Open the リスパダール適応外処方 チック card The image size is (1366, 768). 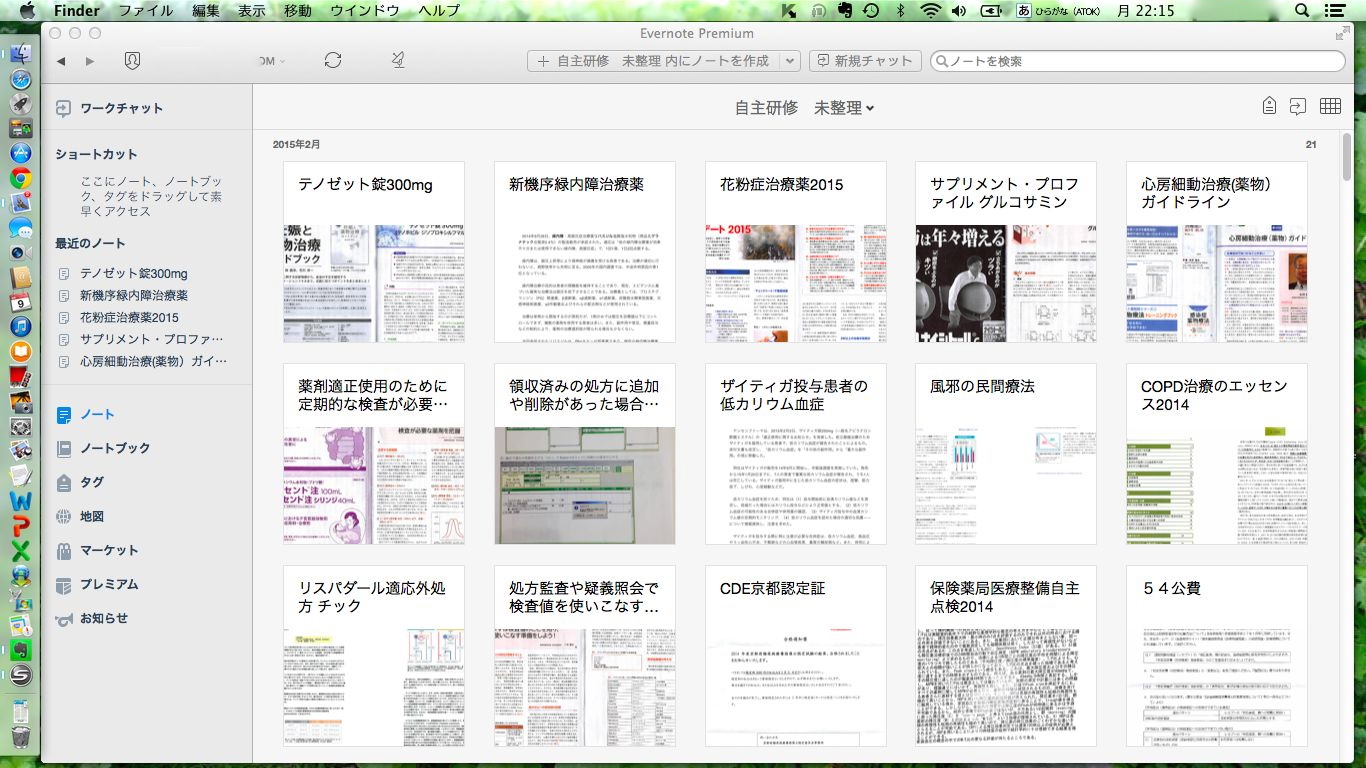tap(374, 656)
